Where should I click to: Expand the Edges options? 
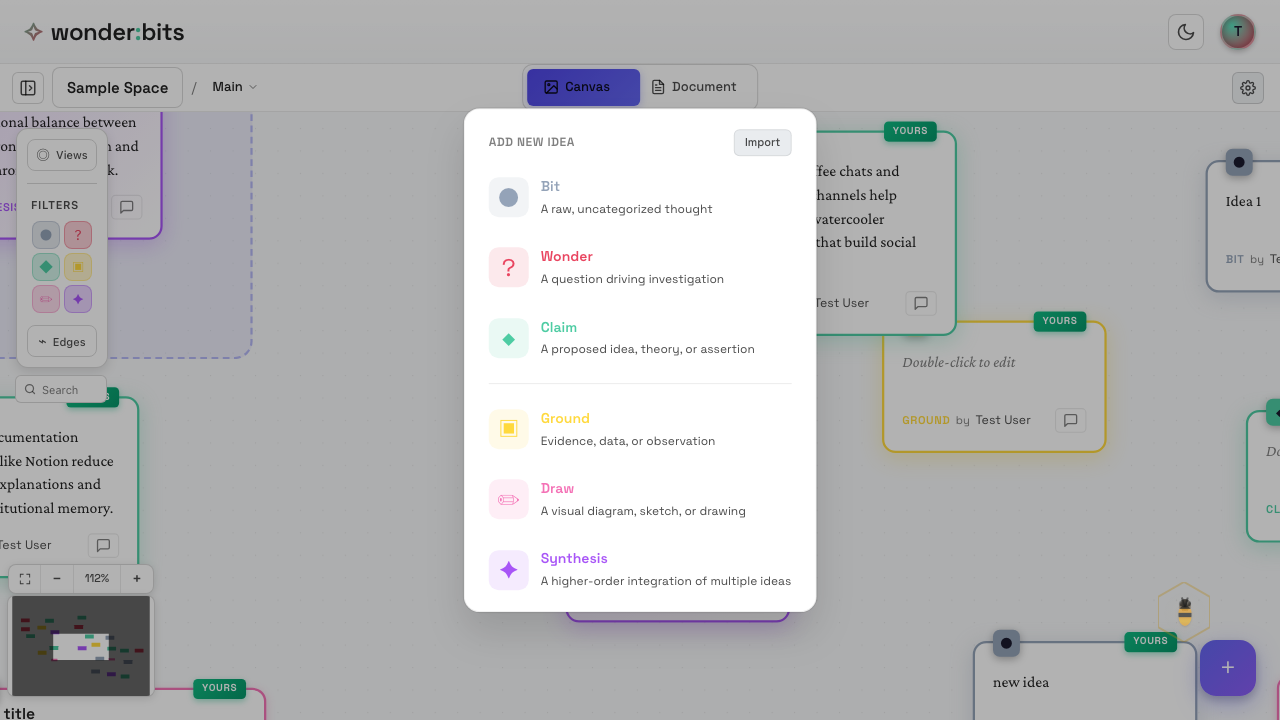61,341
